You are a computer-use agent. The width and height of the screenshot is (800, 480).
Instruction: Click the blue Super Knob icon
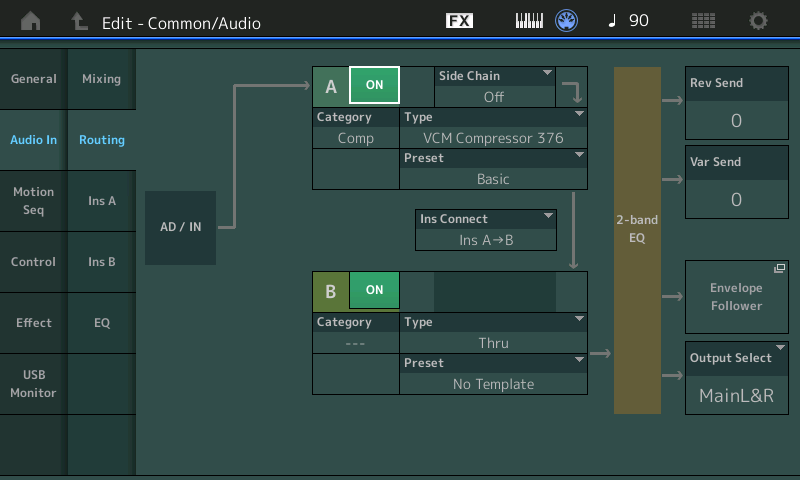567,21
